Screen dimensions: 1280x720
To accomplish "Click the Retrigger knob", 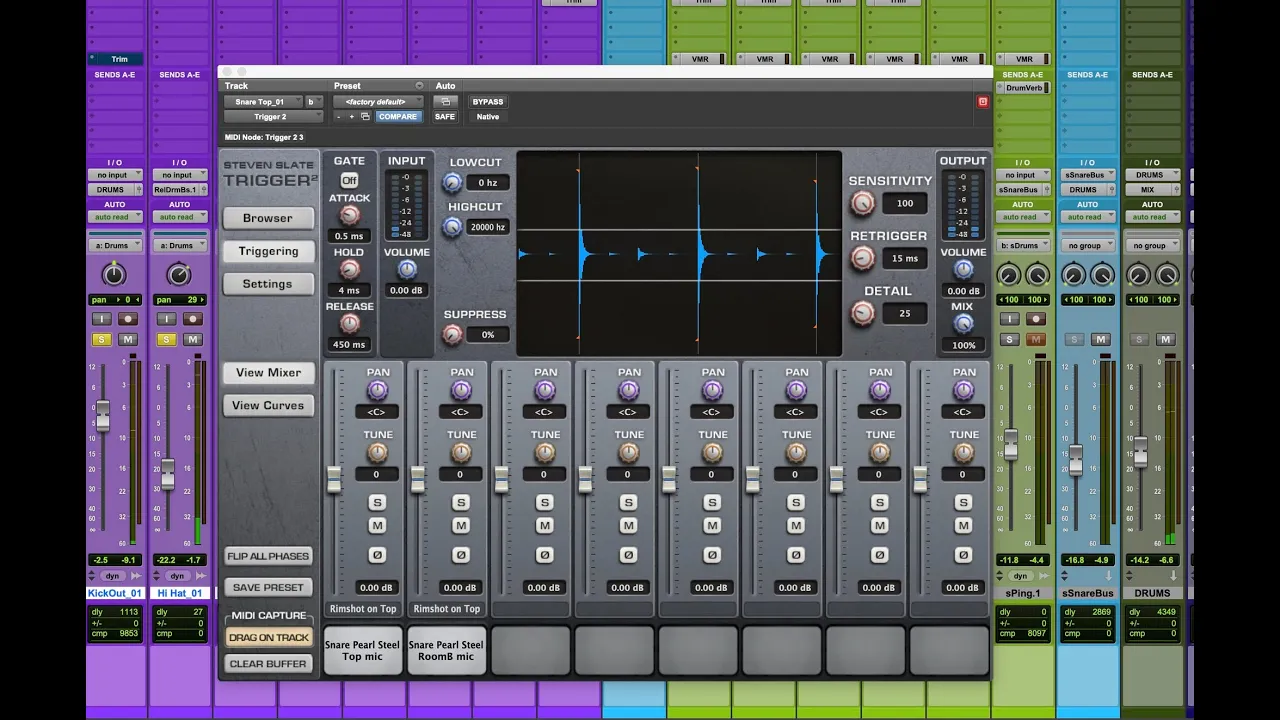I will 862,258.
